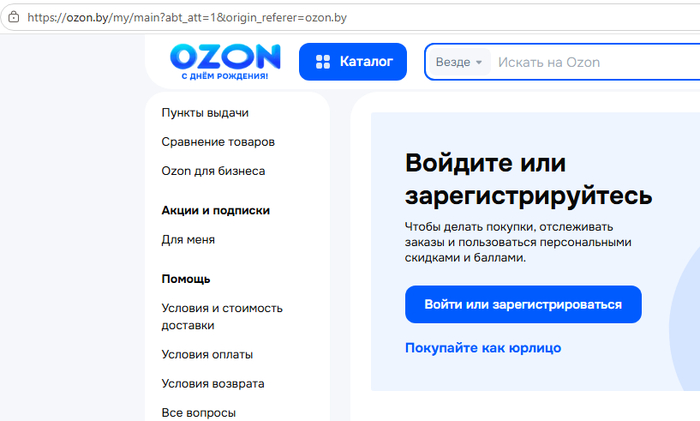Screen dimensions: 700x421
Task: Open the Каталог button
Action: [353, 62]
